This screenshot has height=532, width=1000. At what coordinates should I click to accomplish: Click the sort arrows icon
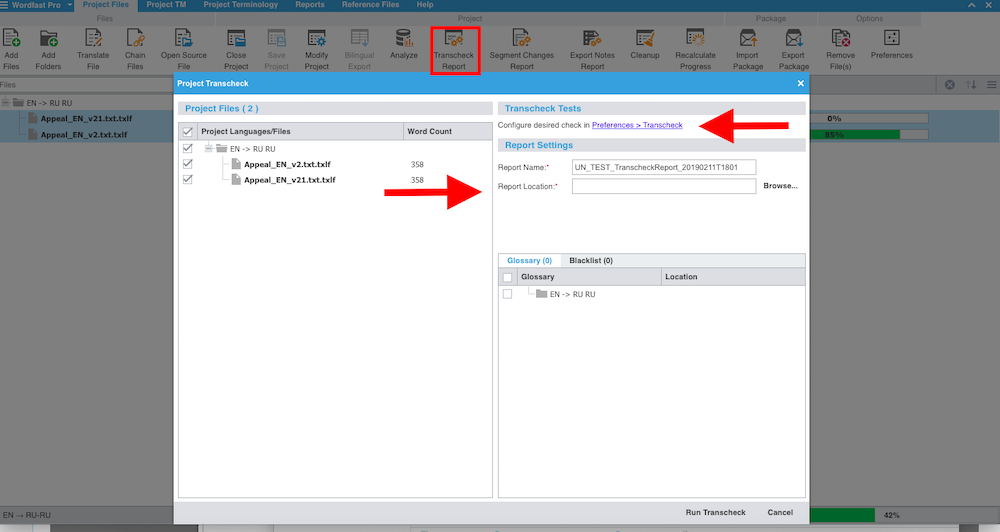[x=971, y=85]
